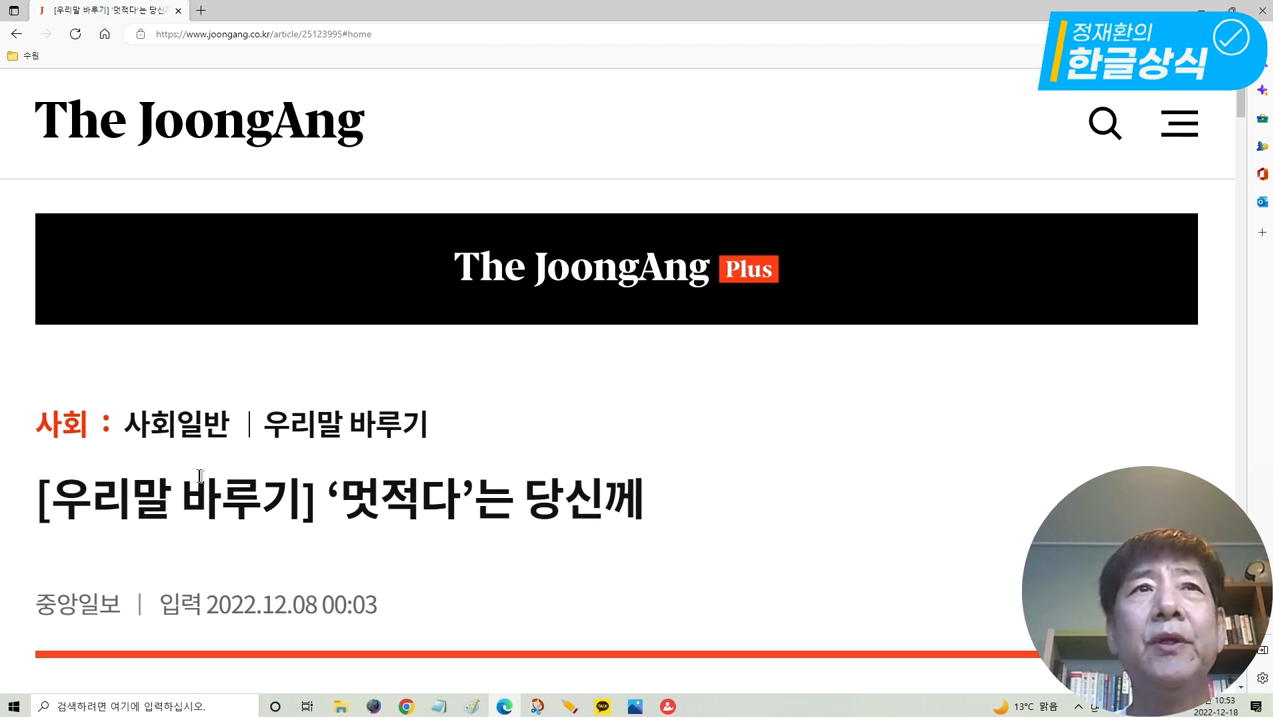Open the Photos app on taskbar
1273x717 pixels.
tap(635, 706)
